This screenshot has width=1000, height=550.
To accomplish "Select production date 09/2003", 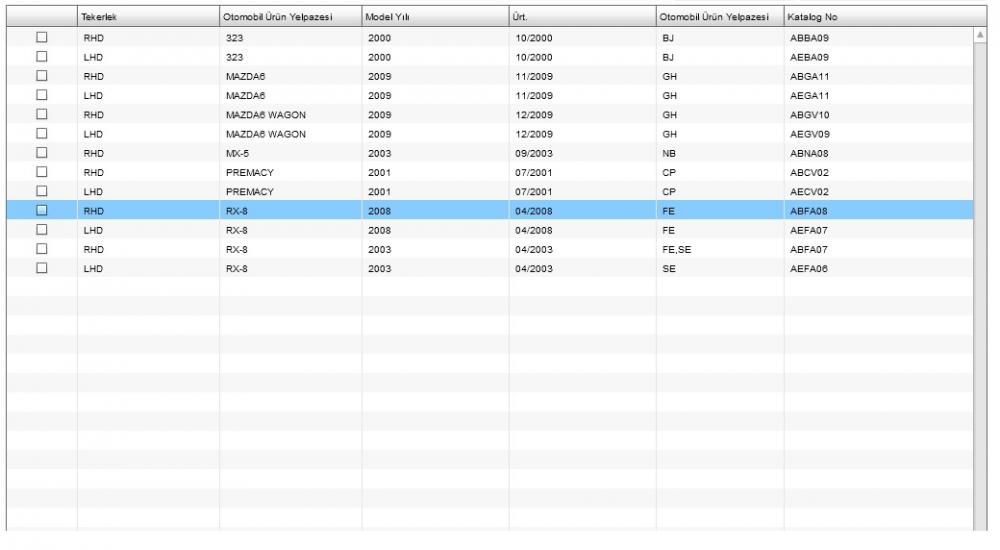I will pyautogui.click(x=534, y=153).
